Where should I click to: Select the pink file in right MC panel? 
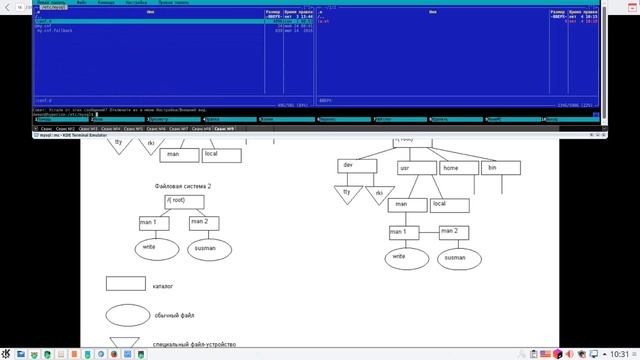tap(324, 21)
